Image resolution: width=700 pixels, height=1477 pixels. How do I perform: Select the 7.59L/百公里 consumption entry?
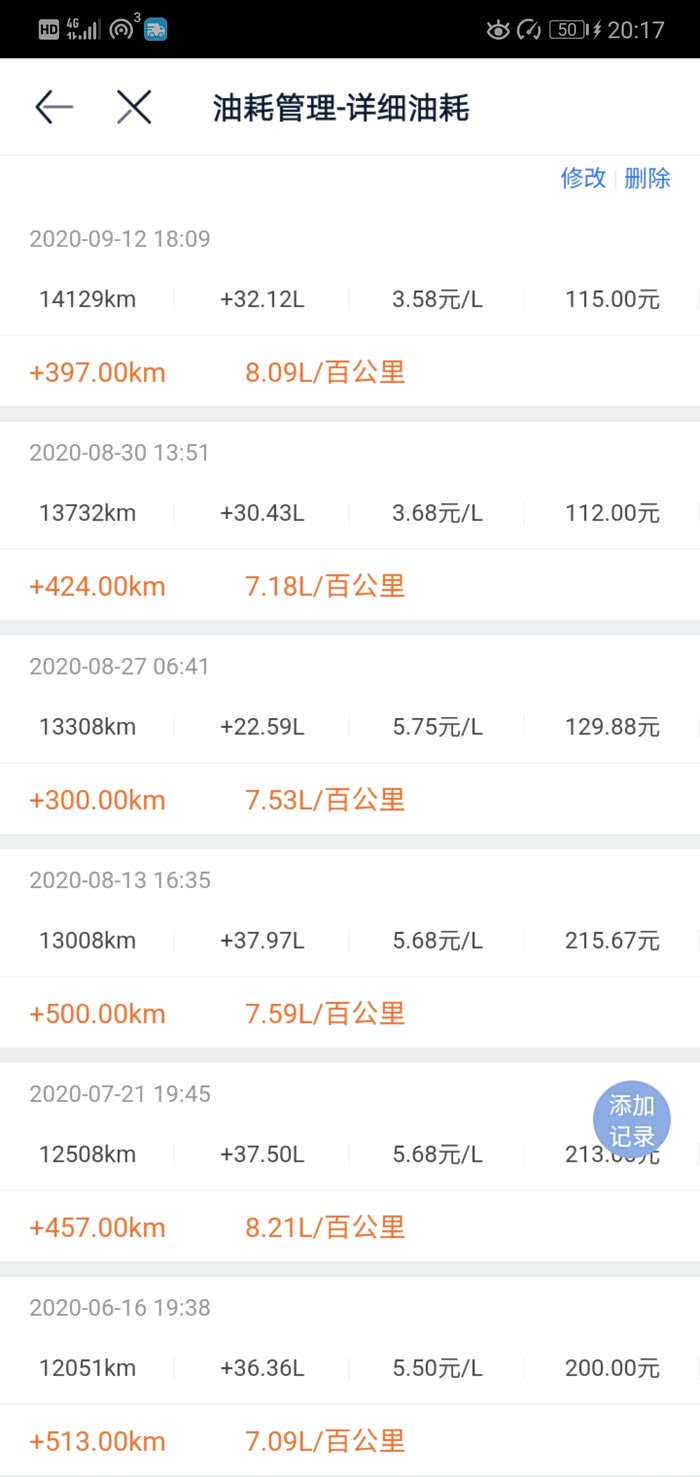coord(325,1013)
